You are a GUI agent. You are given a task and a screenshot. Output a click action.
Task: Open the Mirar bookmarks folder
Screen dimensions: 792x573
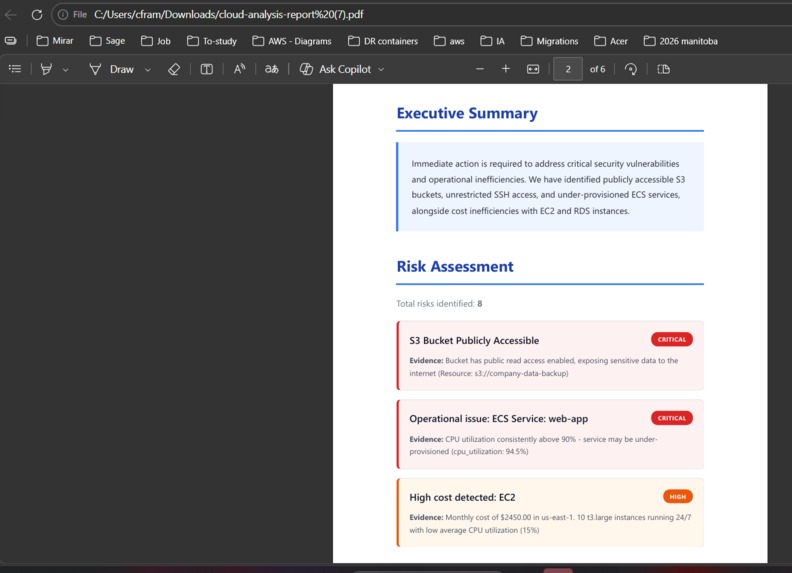click(x=55, y=41)
